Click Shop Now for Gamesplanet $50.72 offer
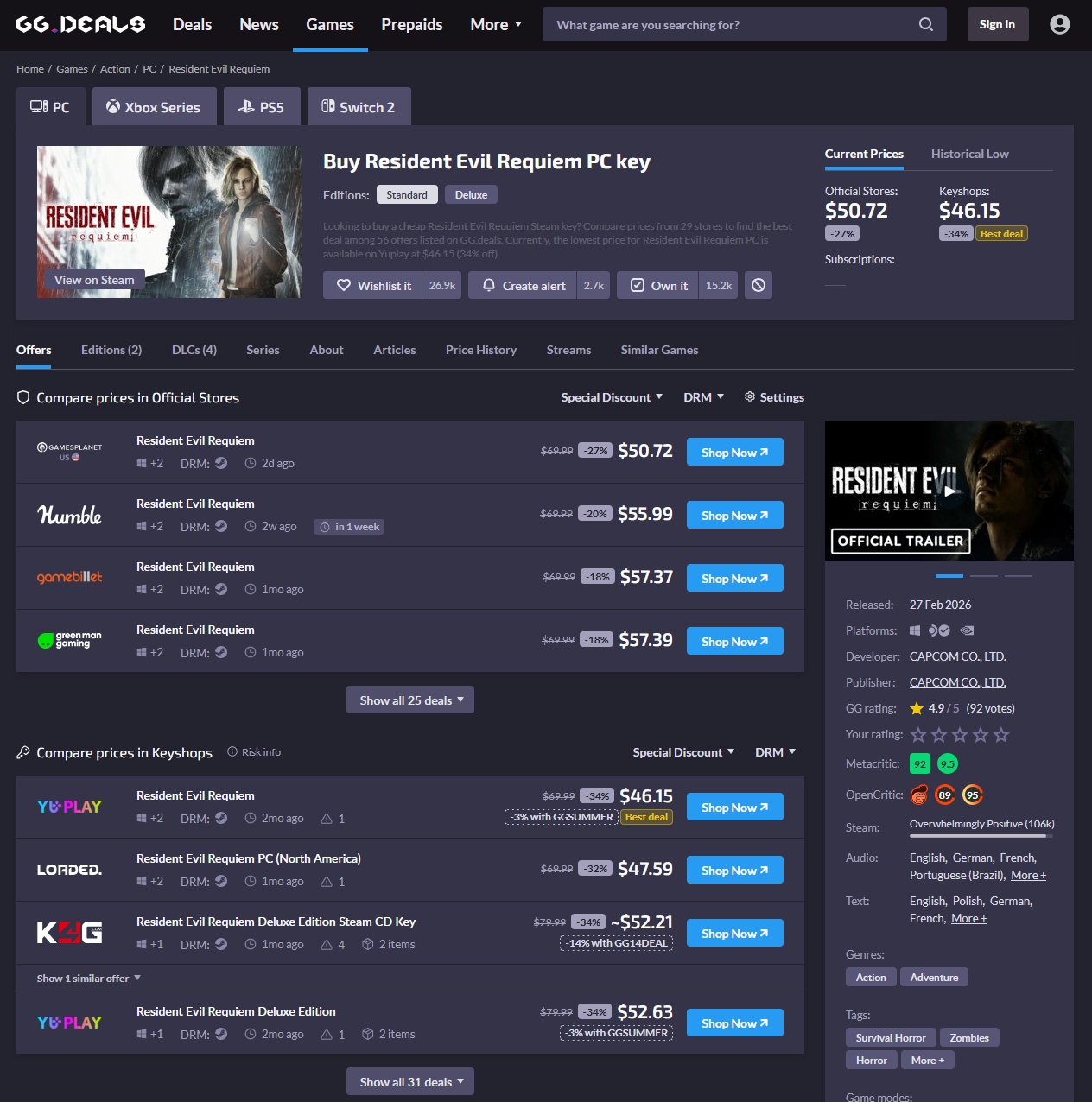 coord(735,452)
